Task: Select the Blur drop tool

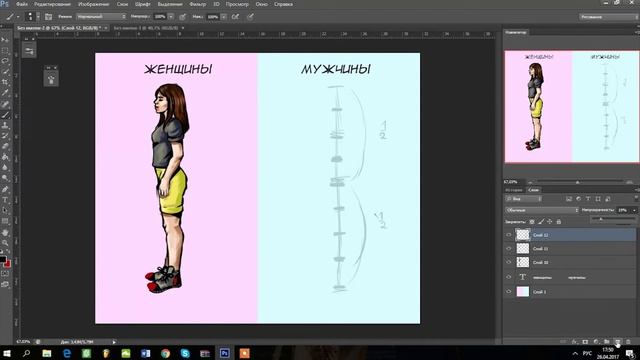Action: coord(5,167)
